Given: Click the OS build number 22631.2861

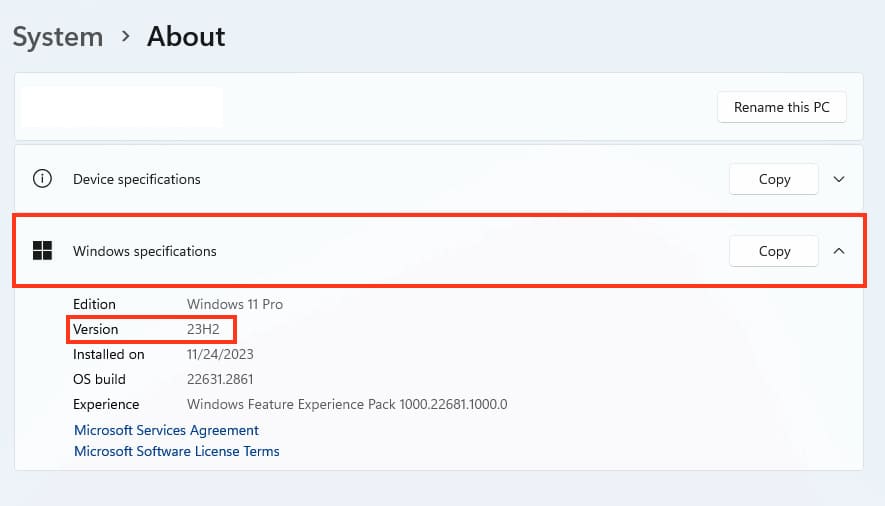Looking at the screenshot, I should tap(222, 379).
